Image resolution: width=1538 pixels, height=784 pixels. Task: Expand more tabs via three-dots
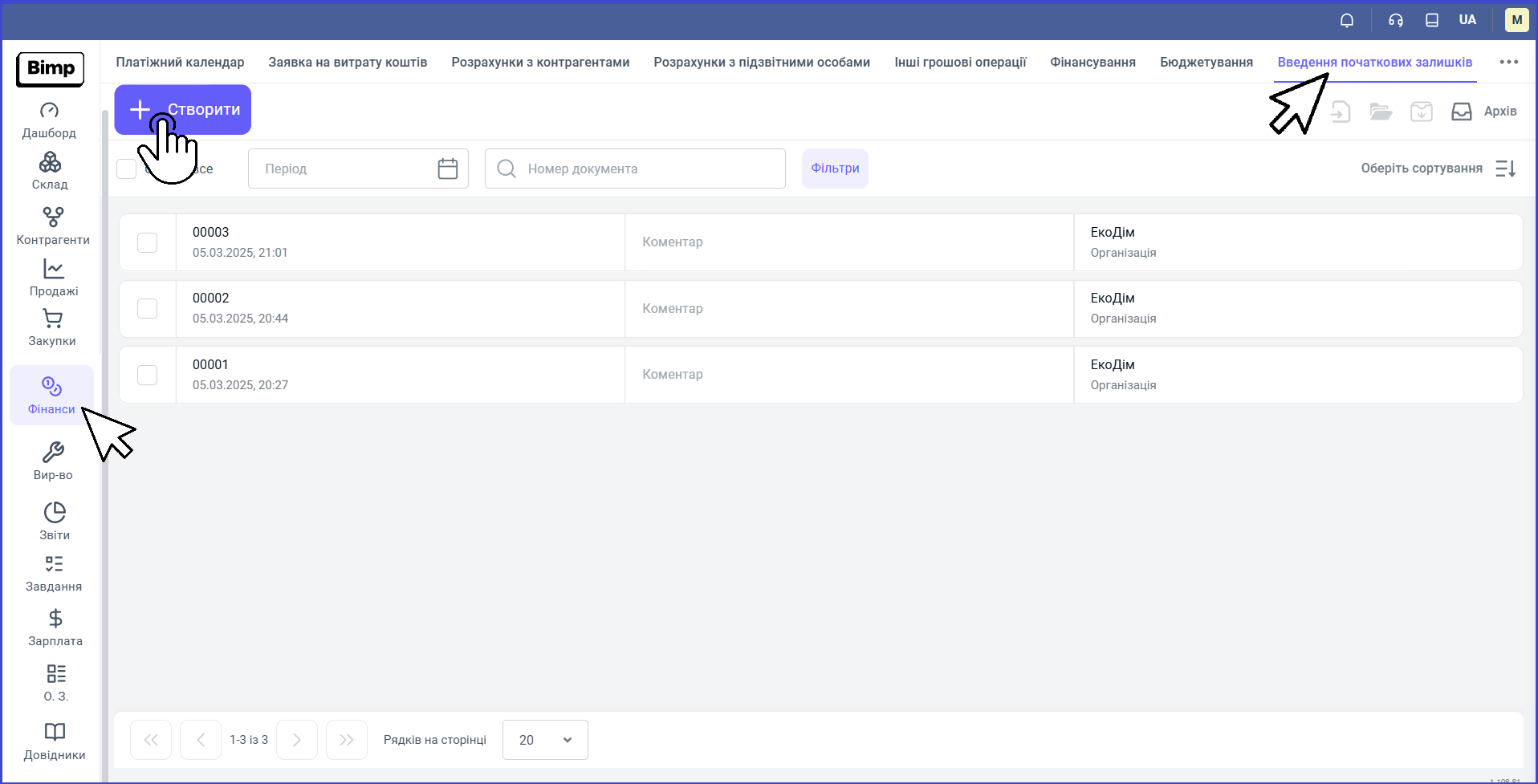tap(1509, 62)
